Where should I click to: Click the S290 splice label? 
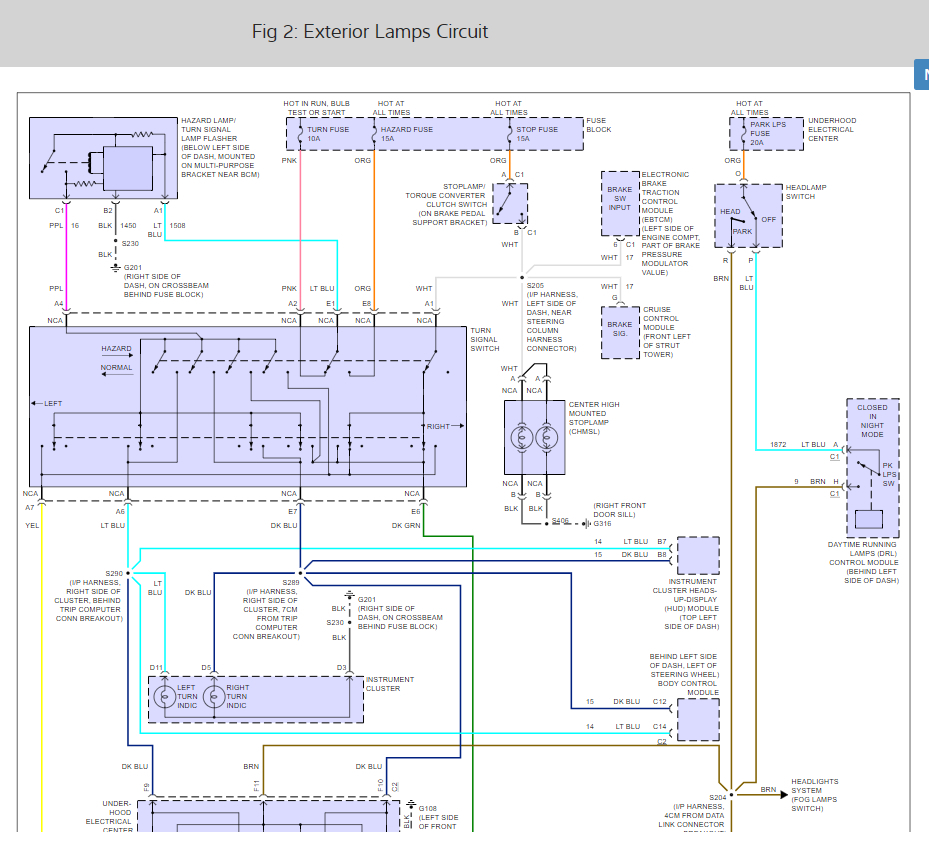coord(114,574)
